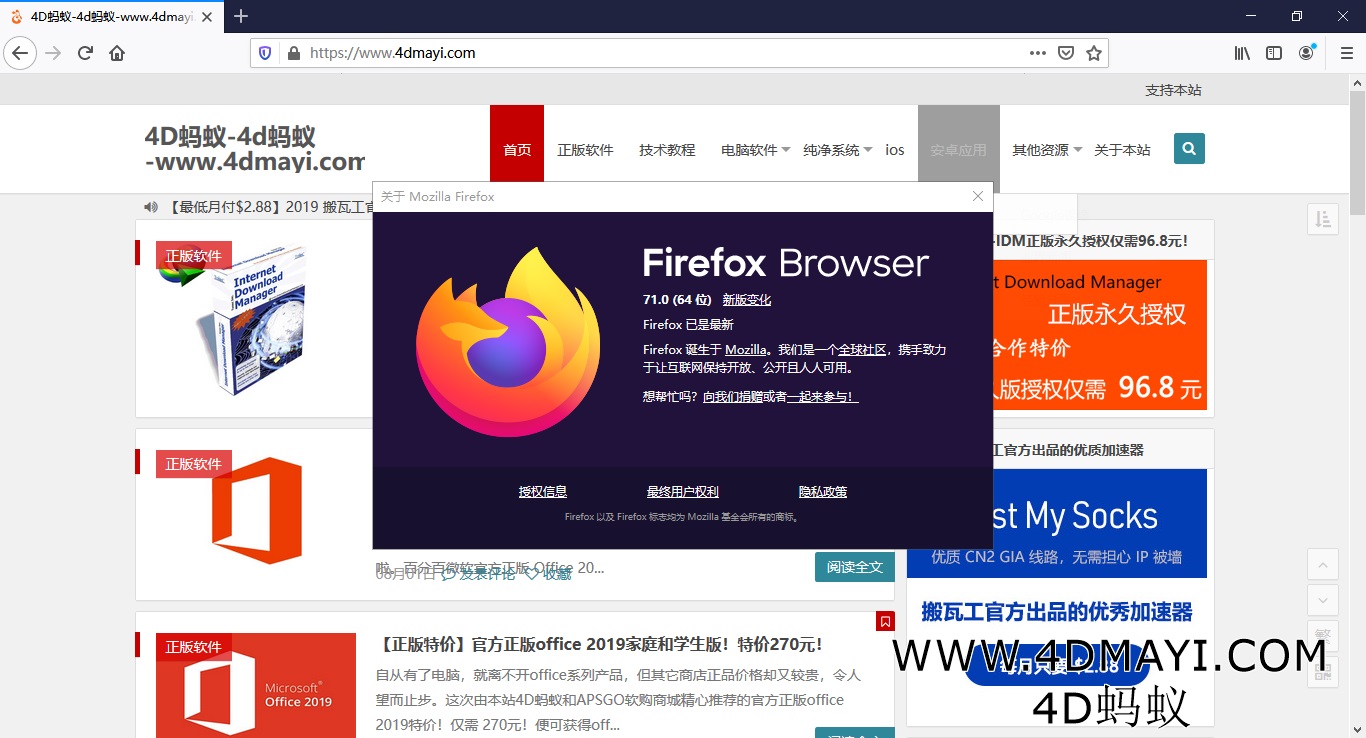Image resolution: width=1366 pixels, height=738 pixels.
Task: Open the 安卓应用 navigation item
Action: coord(958,150)
